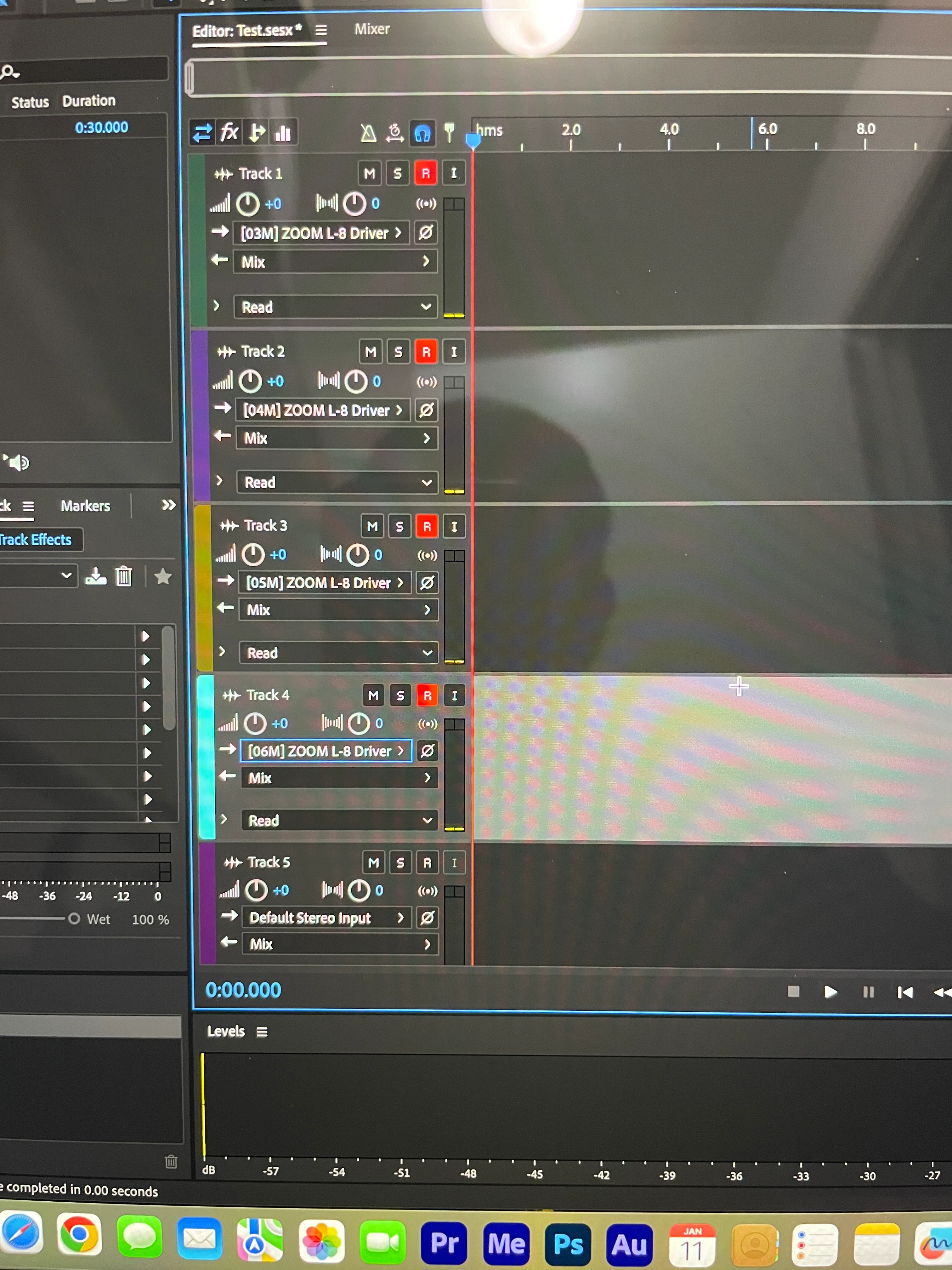
Task: Solo Track 3 with S button
Action: [x=400, y=526]
